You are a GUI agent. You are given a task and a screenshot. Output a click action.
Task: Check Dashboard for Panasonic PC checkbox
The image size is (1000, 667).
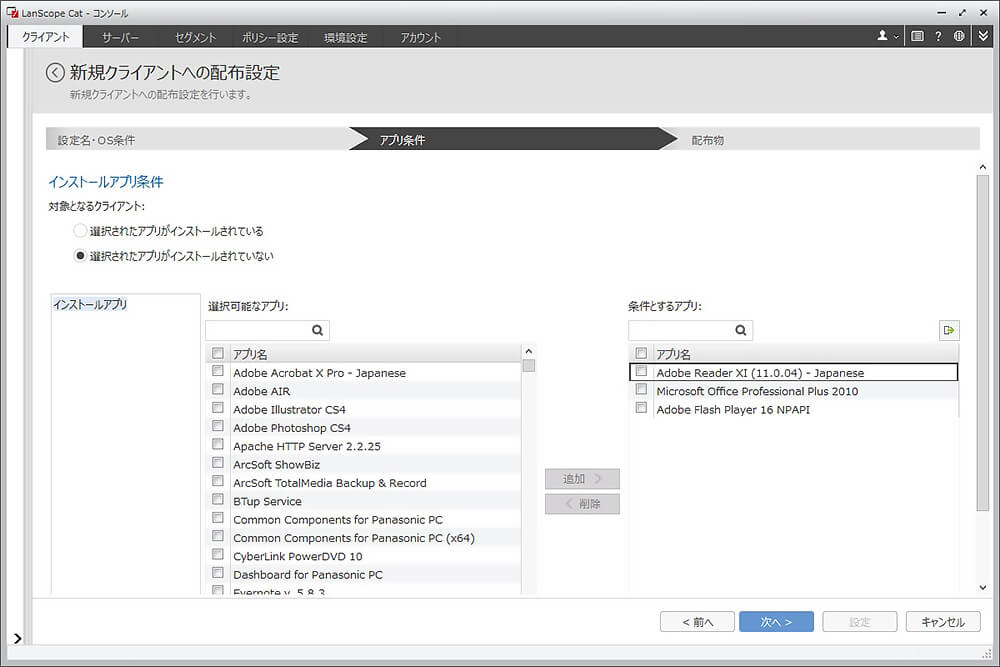[x=218, y=573]
